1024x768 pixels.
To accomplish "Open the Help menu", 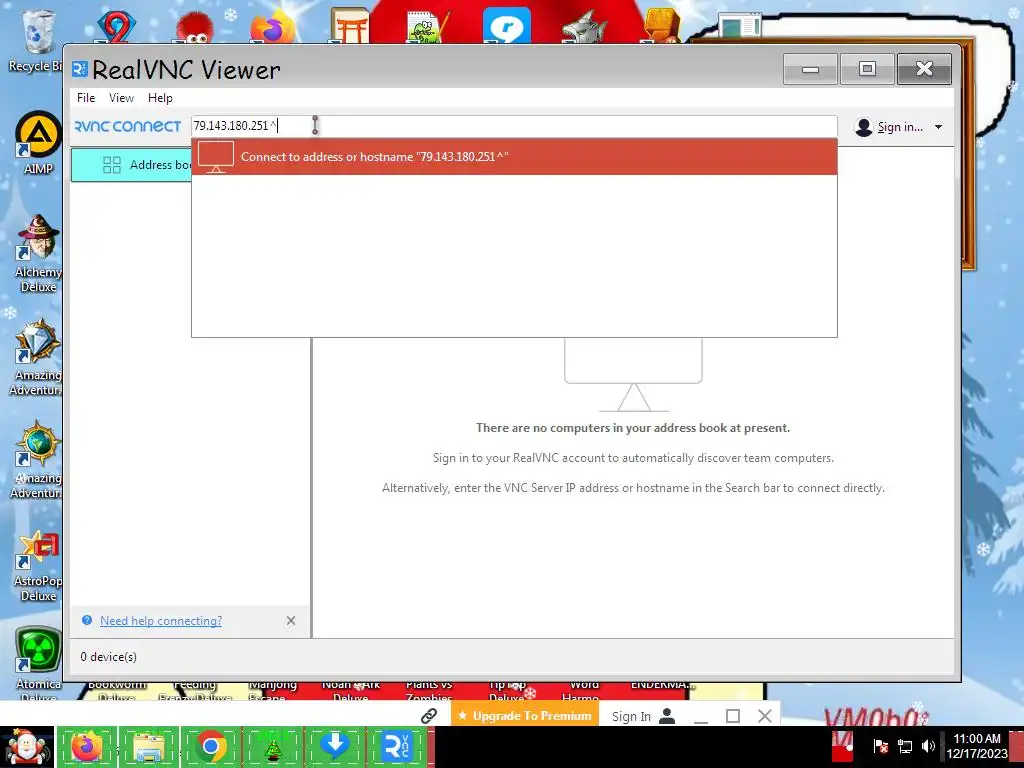I will pos(160,98).
